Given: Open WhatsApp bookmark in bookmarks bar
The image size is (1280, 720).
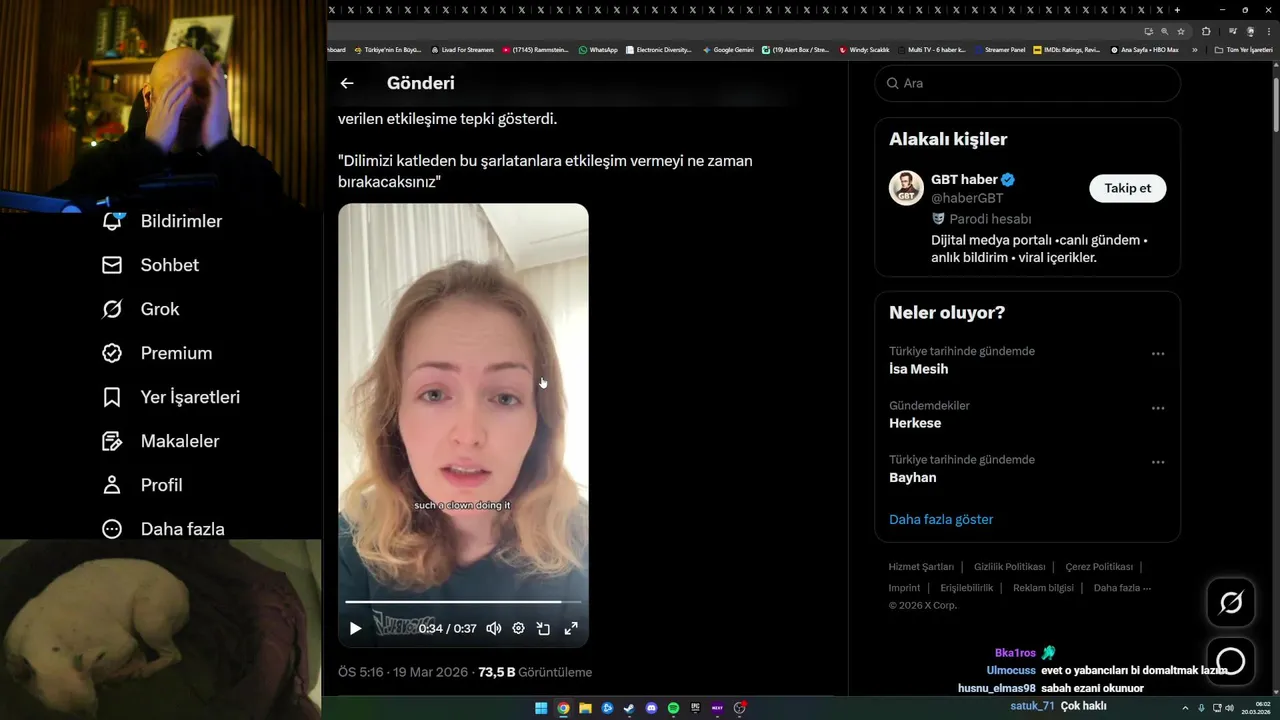Looking at the screenshot, I should [598, 49].
